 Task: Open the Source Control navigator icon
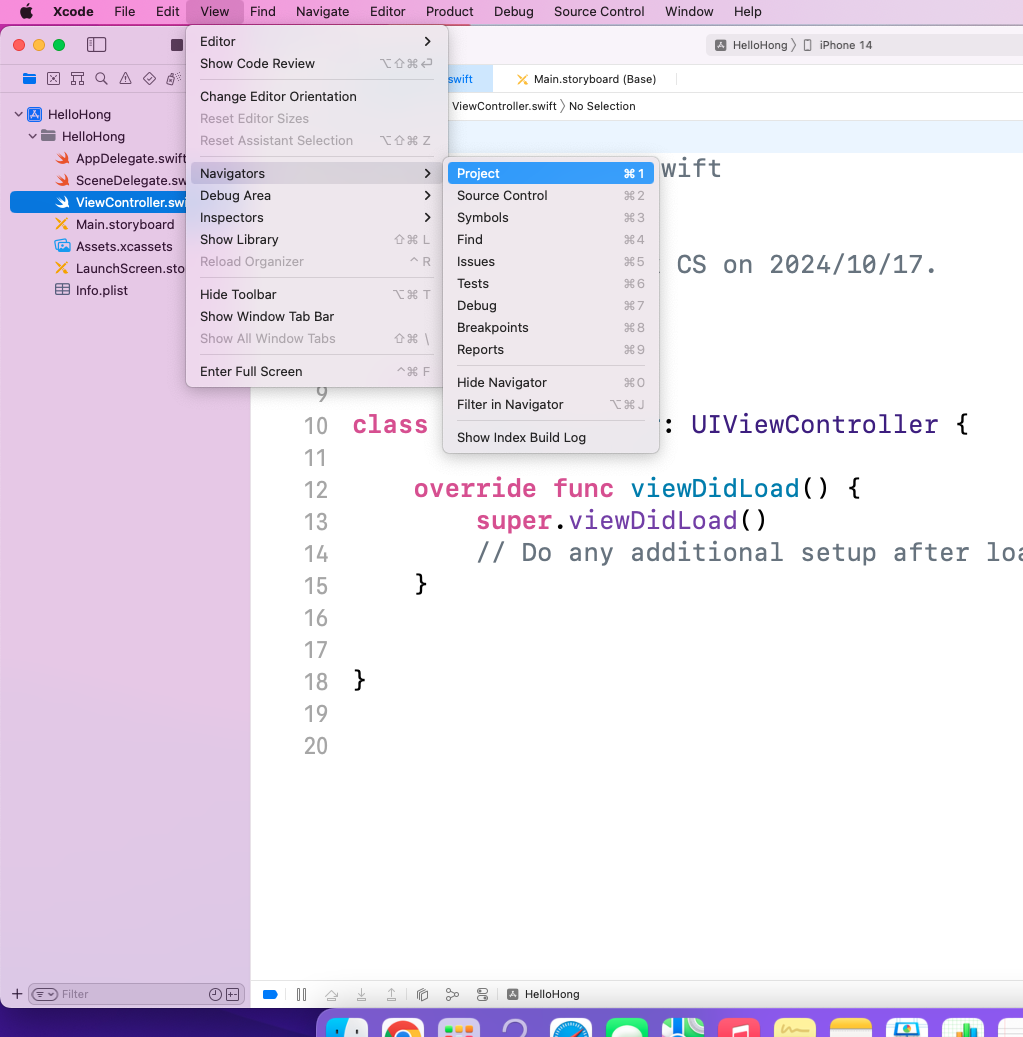click(54, 79)
